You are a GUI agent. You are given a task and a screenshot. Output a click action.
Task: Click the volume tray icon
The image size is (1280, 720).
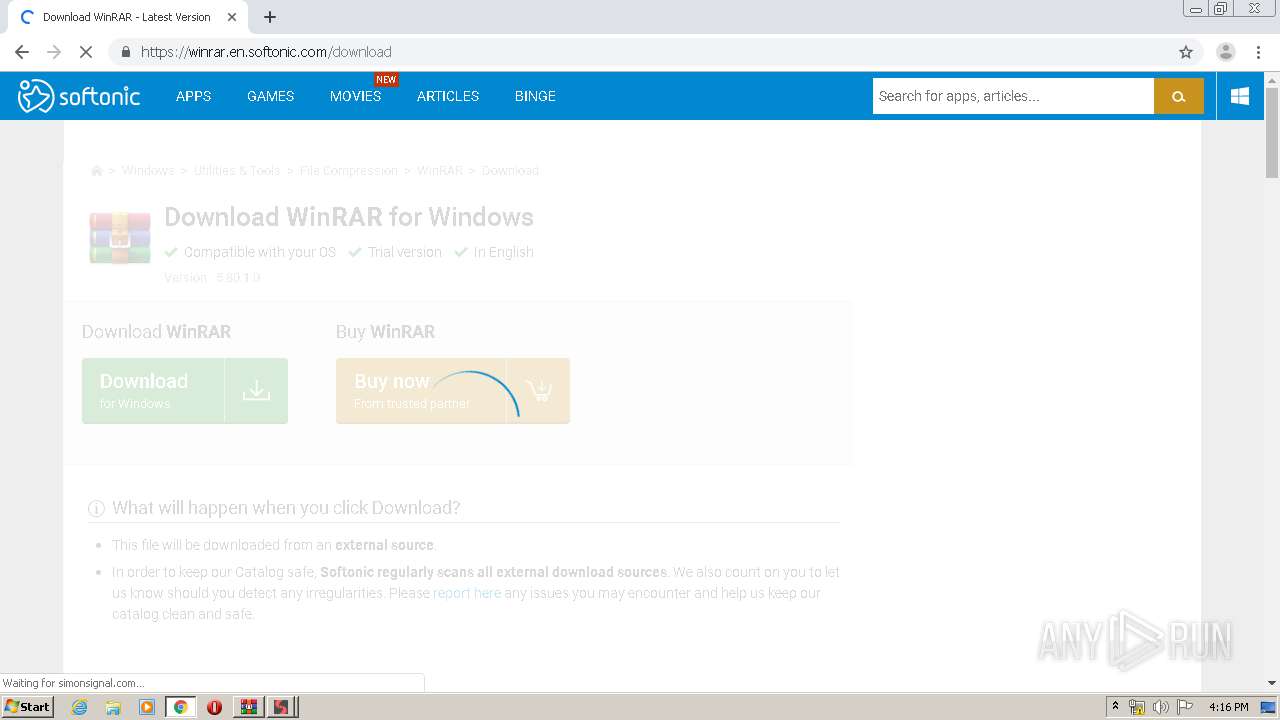1160,707
